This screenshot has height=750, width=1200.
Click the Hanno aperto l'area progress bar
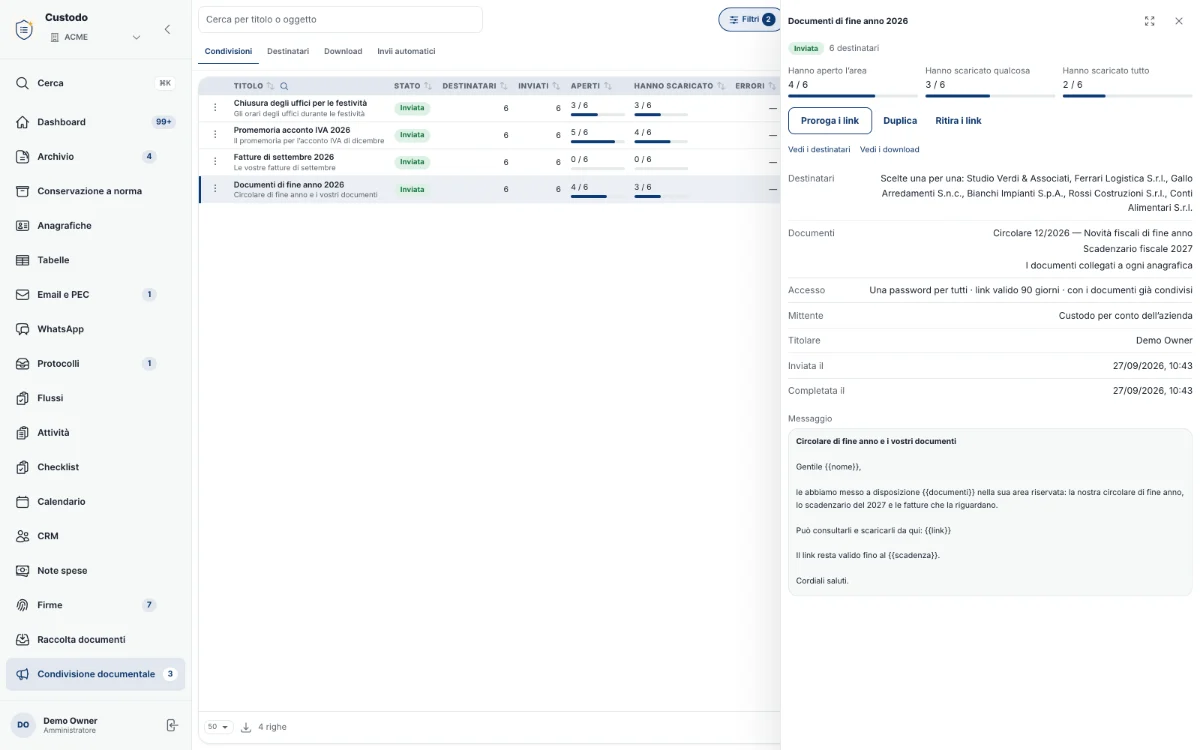coord(853,96)
